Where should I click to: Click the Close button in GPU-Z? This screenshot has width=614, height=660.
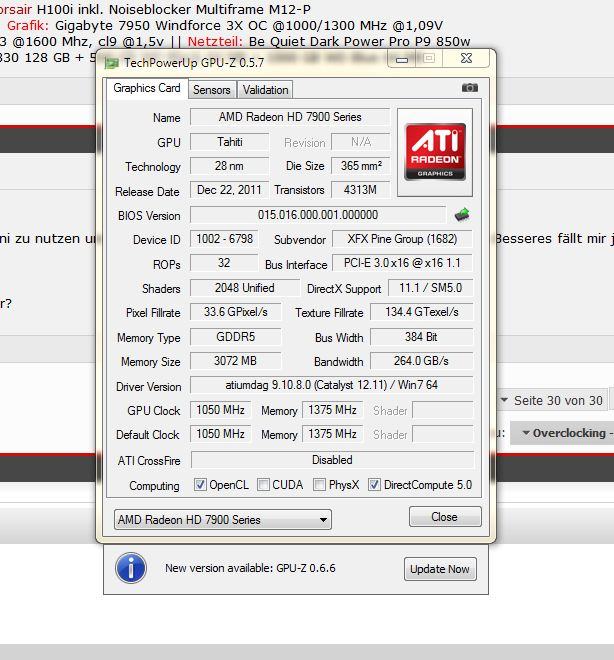coord(445,516)
